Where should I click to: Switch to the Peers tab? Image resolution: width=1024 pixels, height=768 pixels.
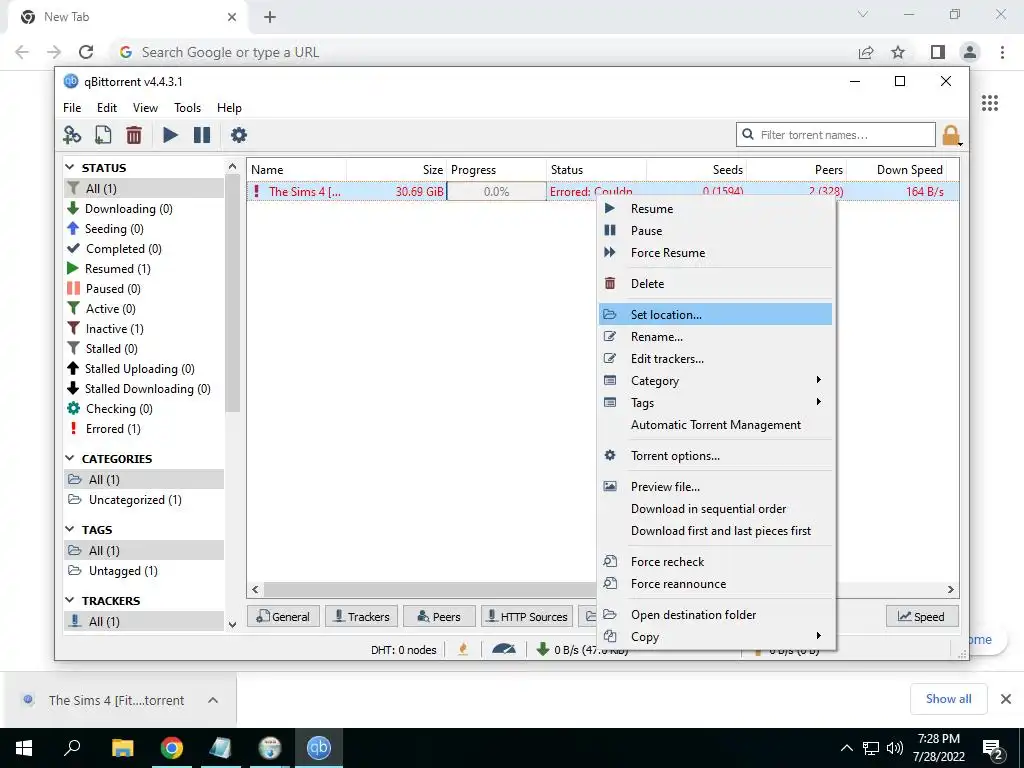440,616
